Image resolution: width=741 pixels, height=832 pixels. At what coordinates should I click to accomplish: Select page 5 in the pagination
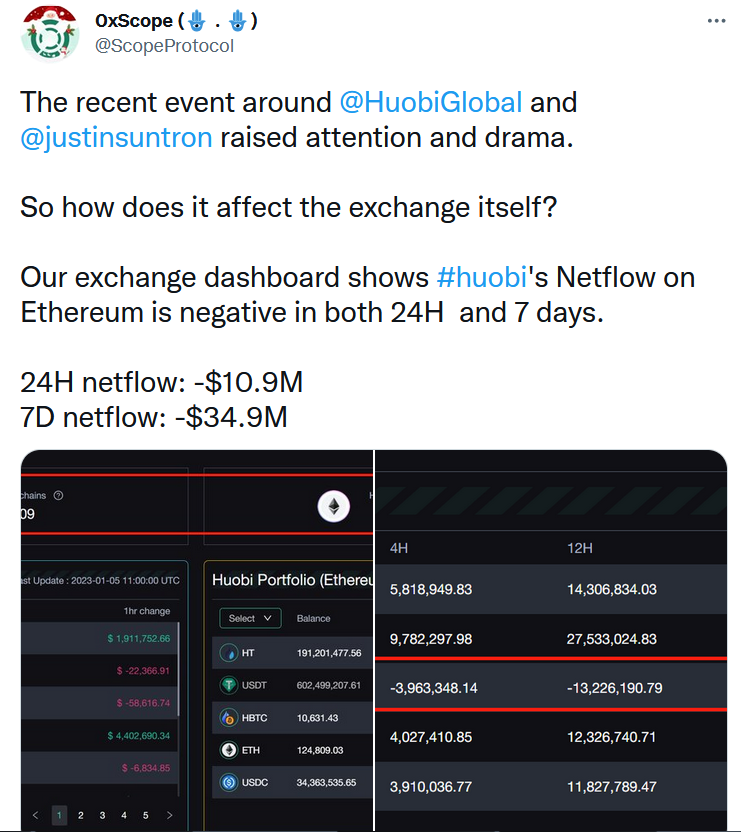145,815
